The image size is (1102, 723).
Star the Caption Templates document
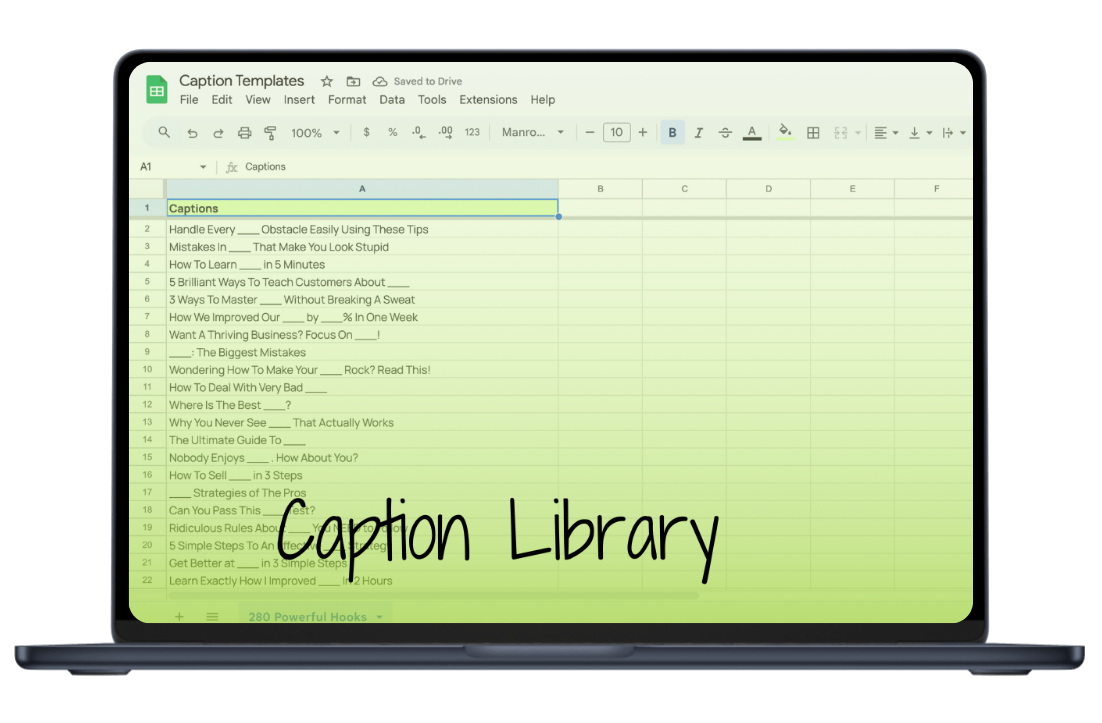327,81
